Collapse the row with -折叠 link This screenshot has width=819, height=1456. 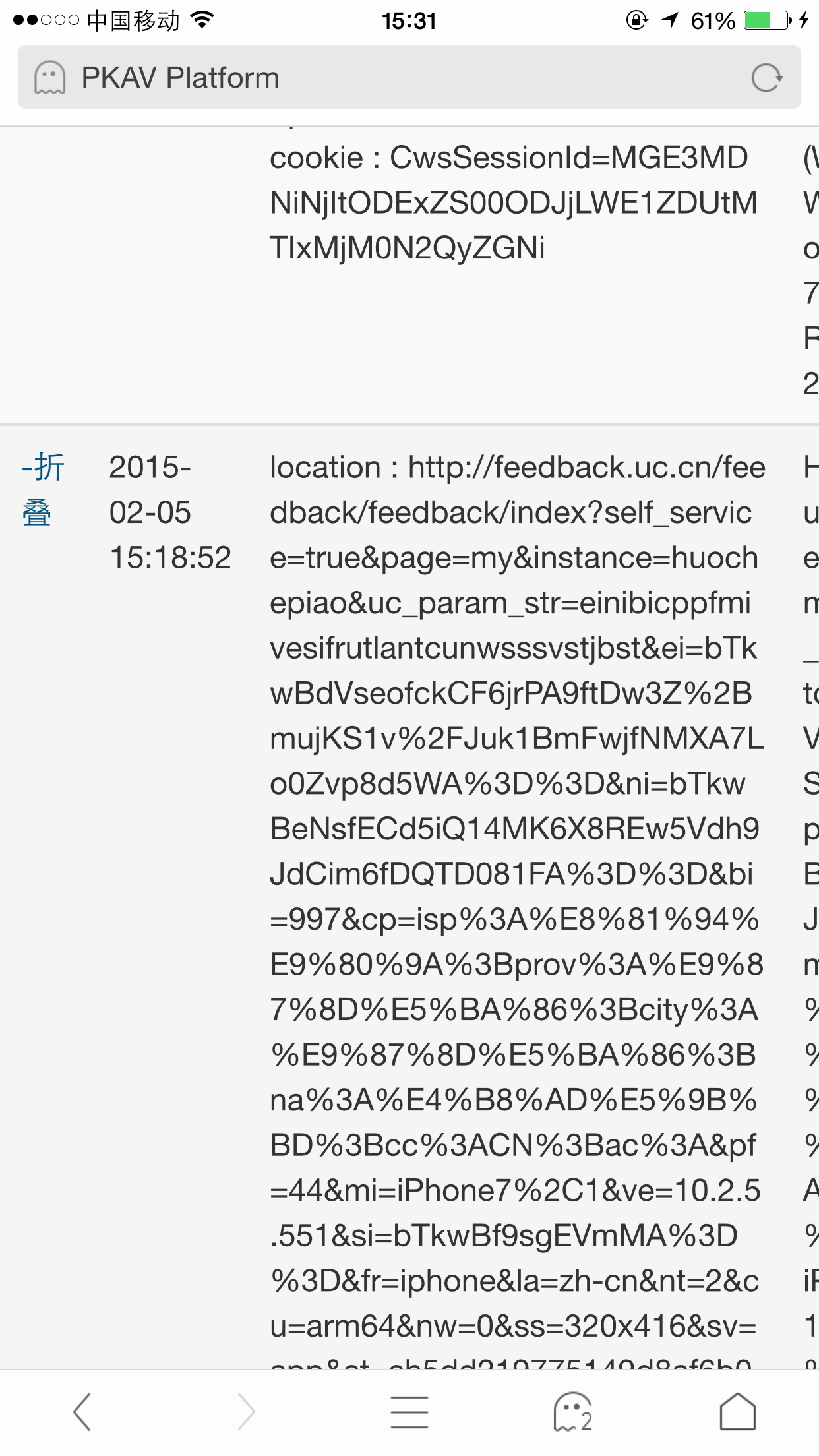(43, 490)
